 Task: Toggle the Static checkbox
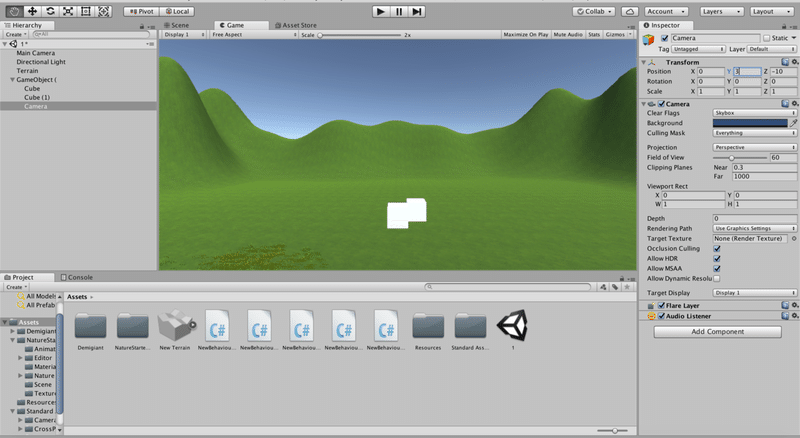point(766,38)
